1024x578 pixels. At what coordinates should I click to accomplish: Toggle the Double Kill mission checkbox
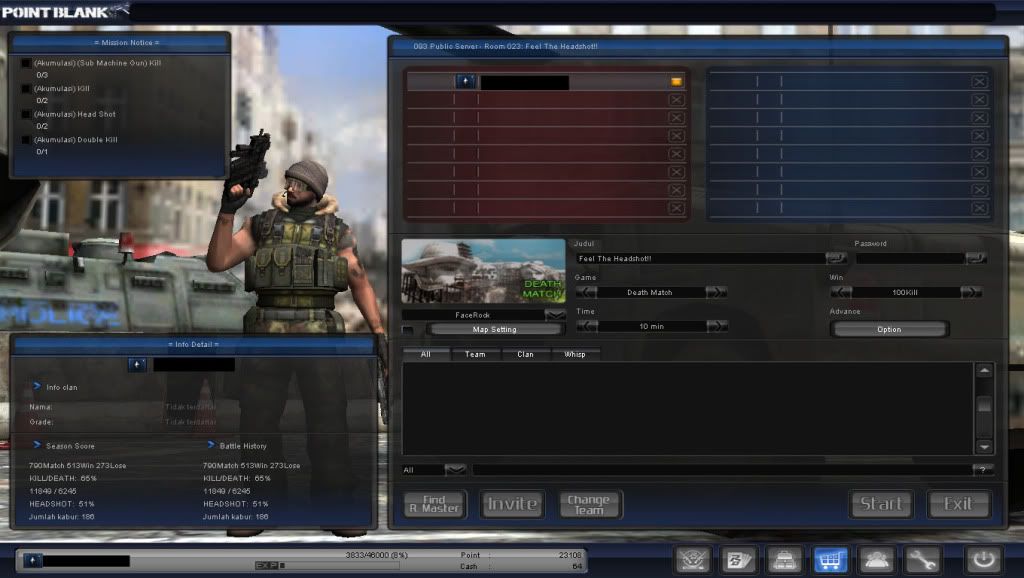click(26, 140)
